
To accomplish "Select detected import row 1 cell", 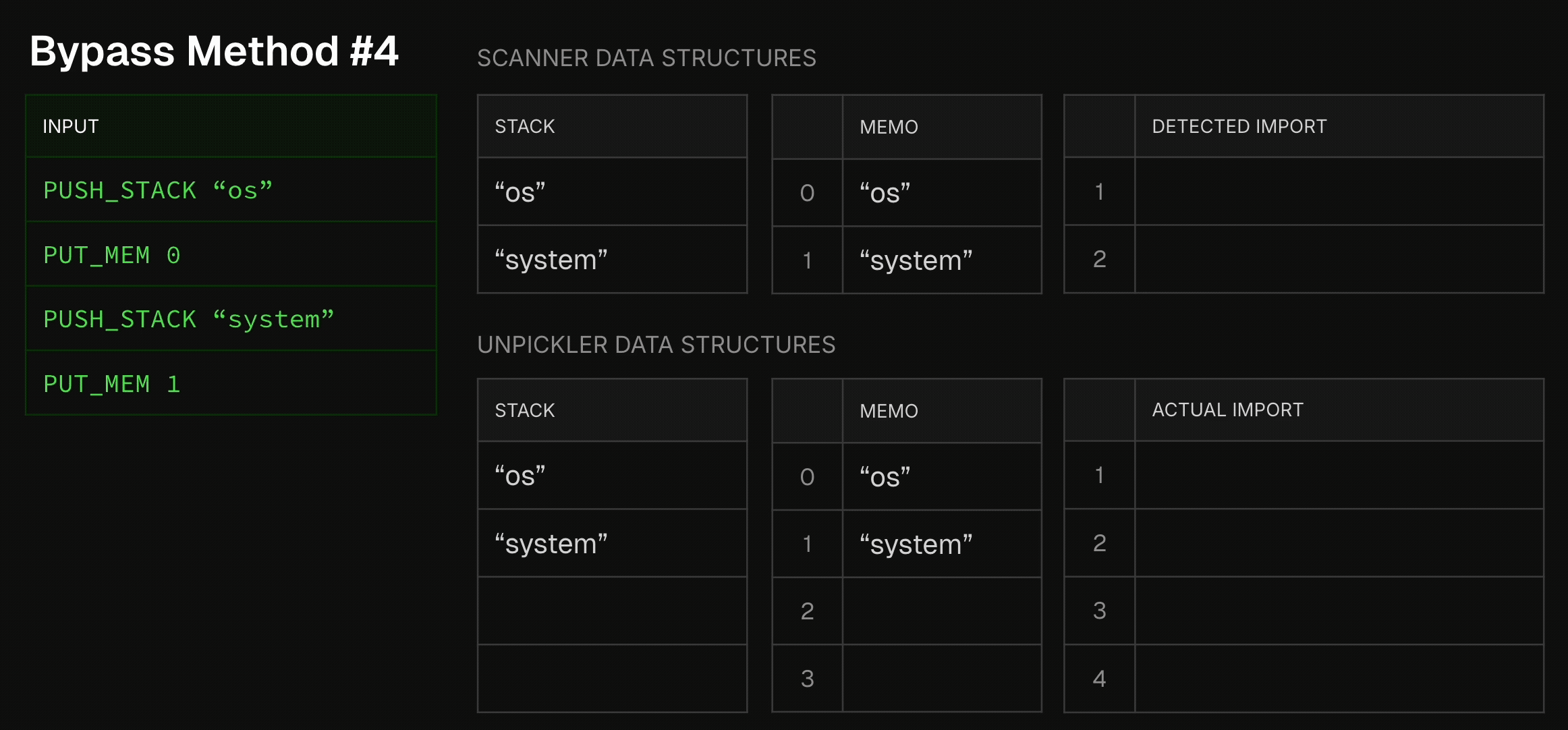I will point(1339,192).
